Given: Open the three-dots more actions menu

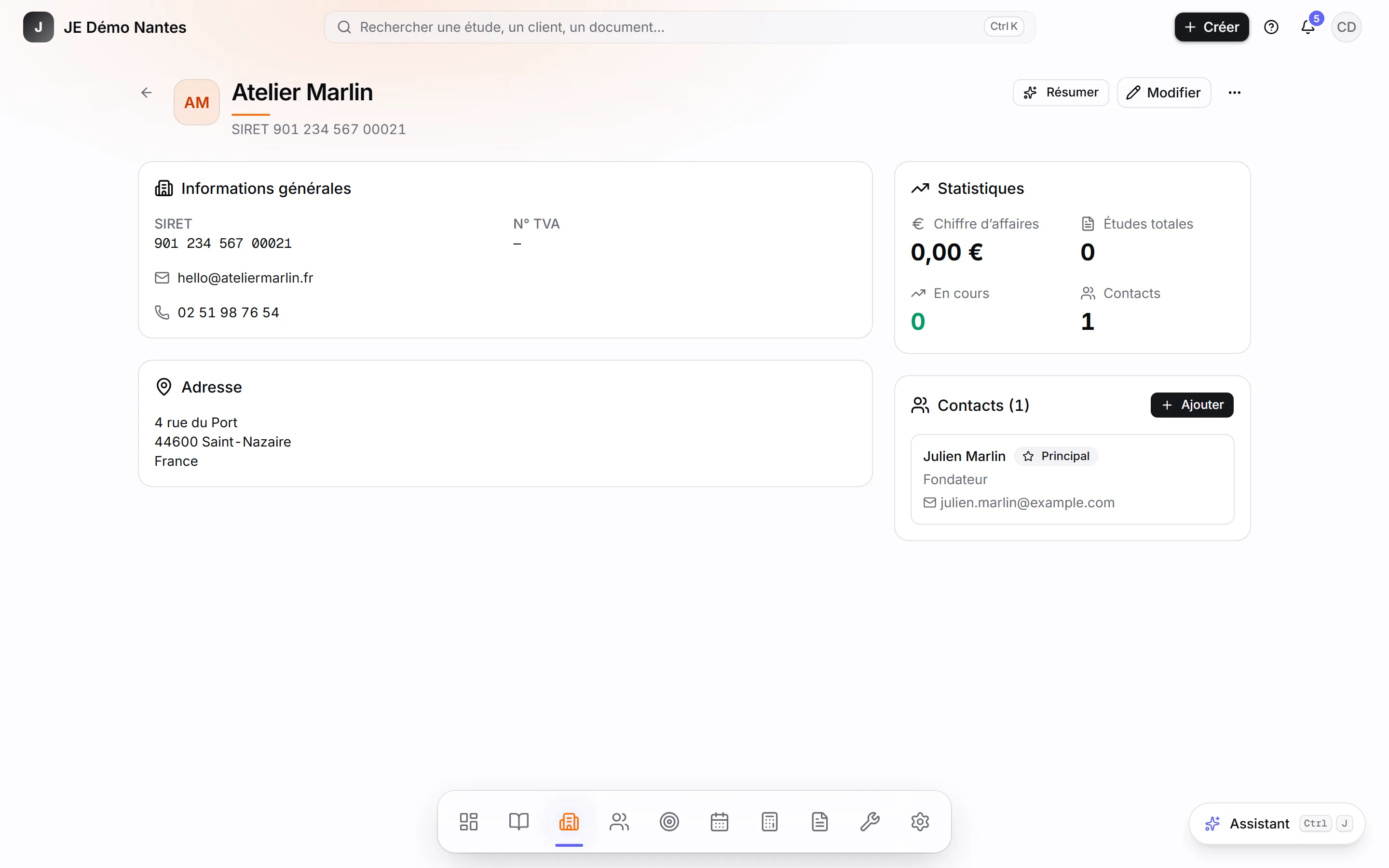Looking at the screenshot, I should tap(1235, 93).
